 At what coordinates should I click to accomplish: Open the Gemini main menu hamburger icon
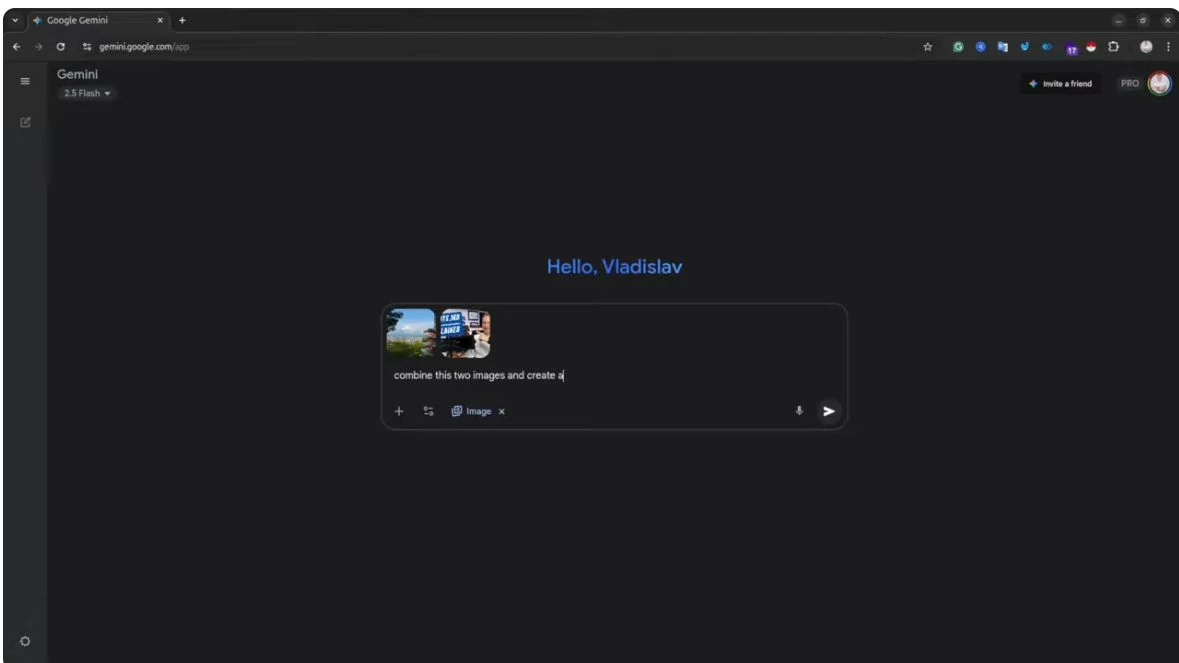tap(25, 81)
